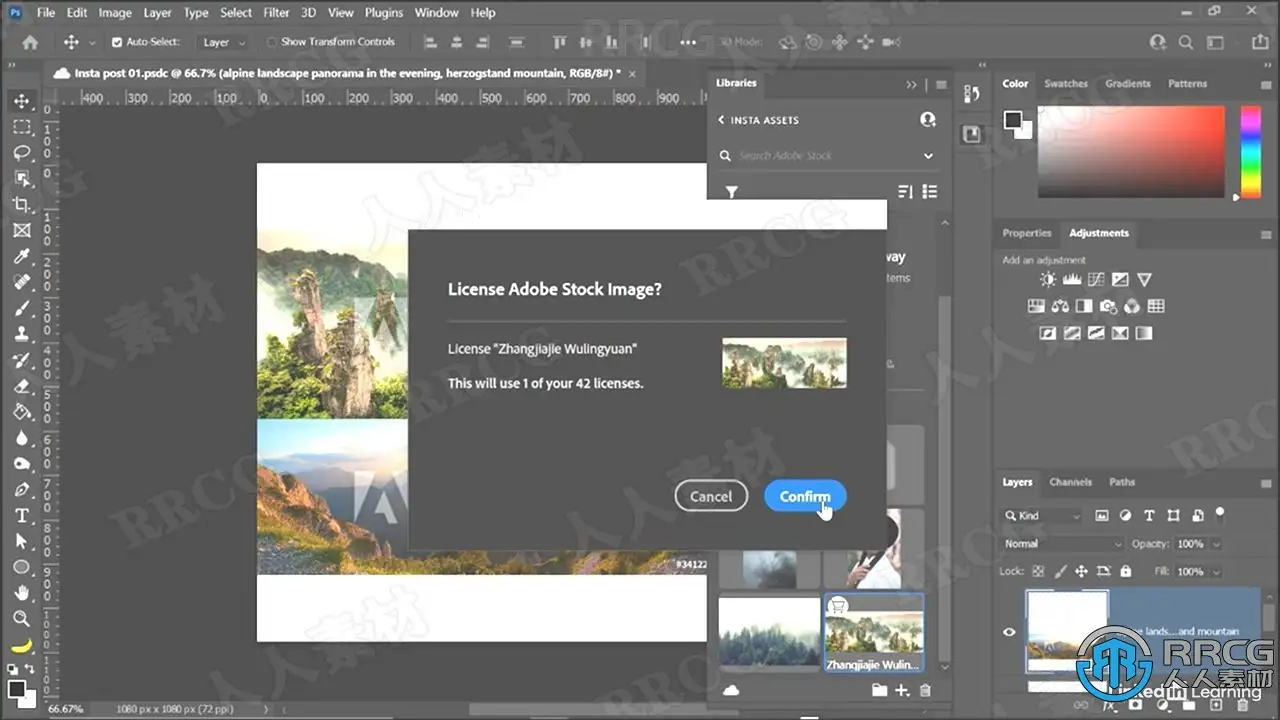
Task: Open the Normal blend mode dropdown
Action: 1063,543
